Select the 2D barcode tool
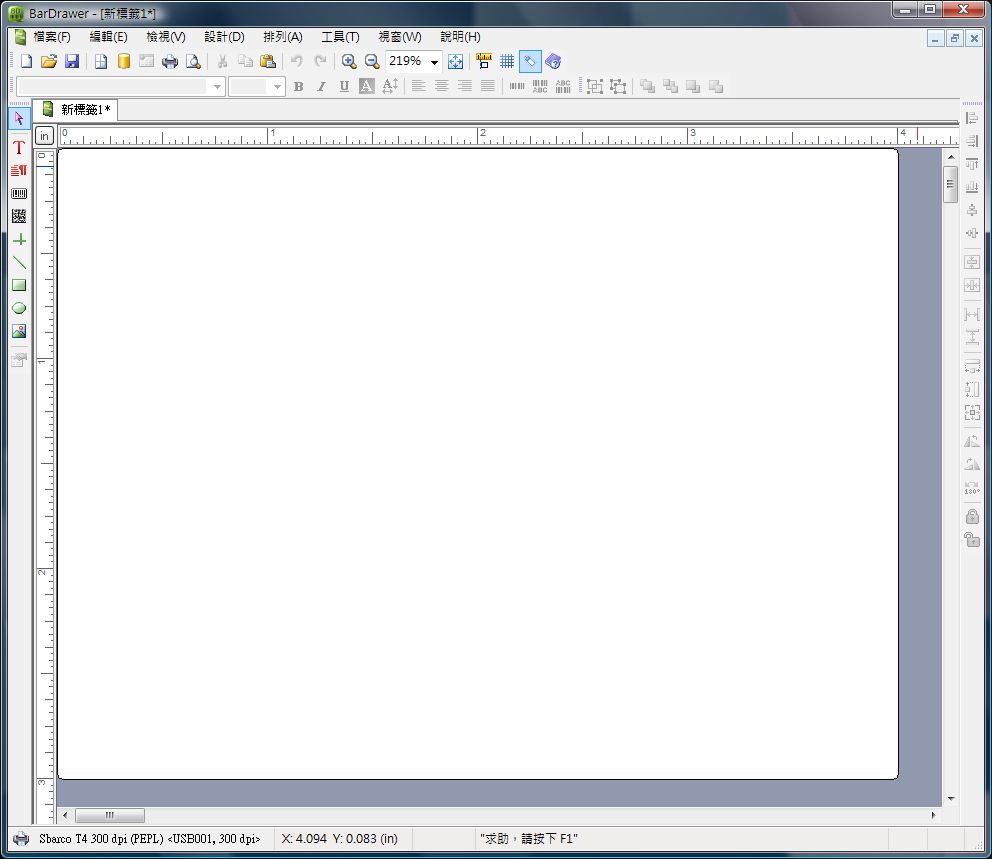The height and width of the screenshot is (859, 992). [x=19, y=216]
